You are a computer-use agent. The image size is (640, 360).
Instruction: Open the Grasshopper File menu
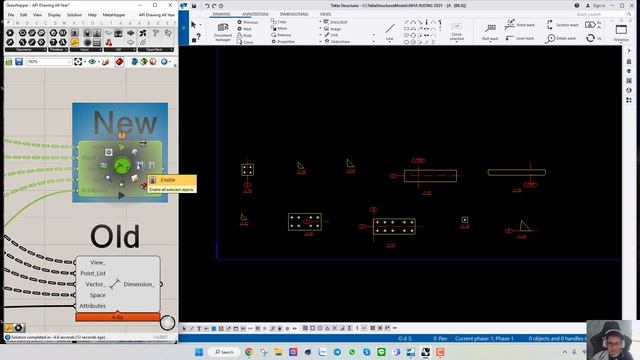[11, 15]
